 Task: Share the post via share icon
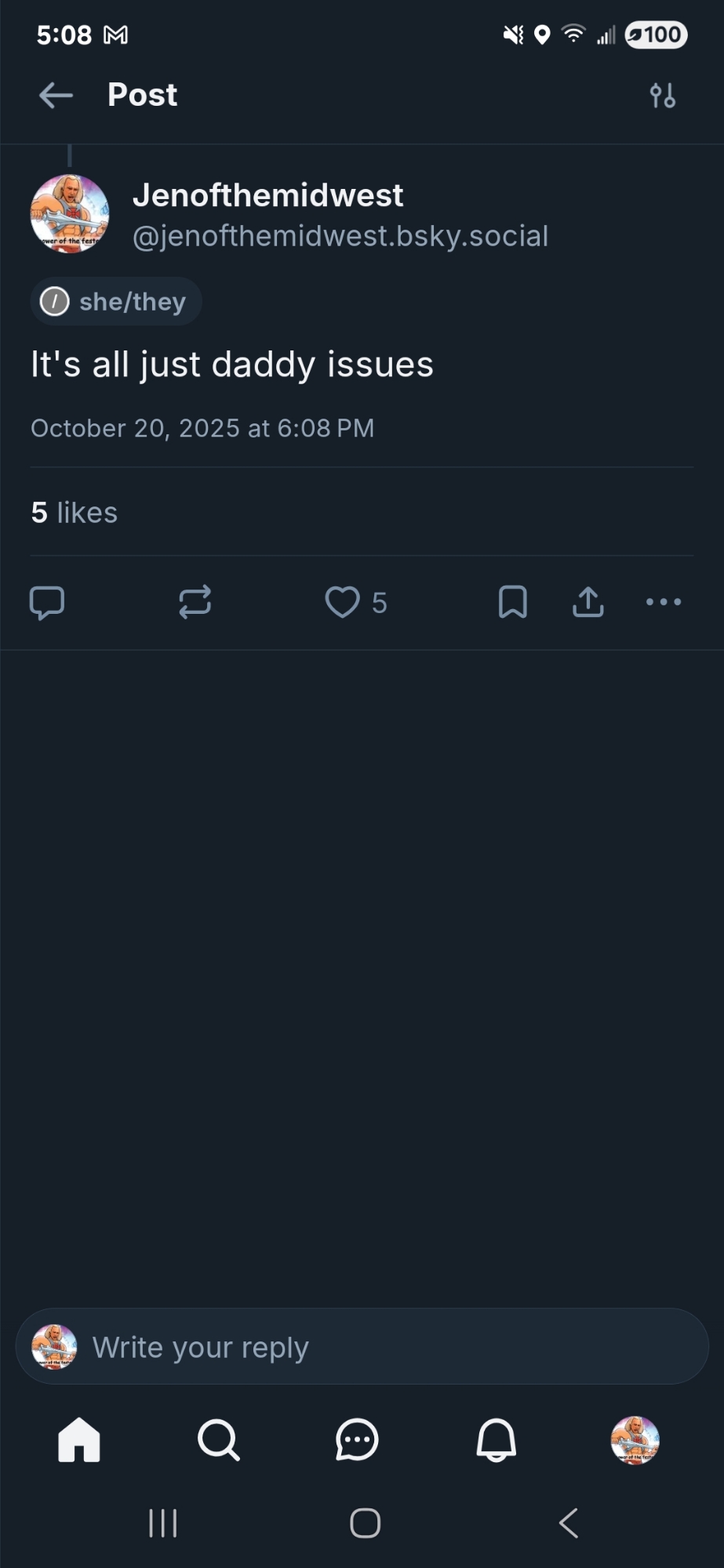tap(588, 602)
